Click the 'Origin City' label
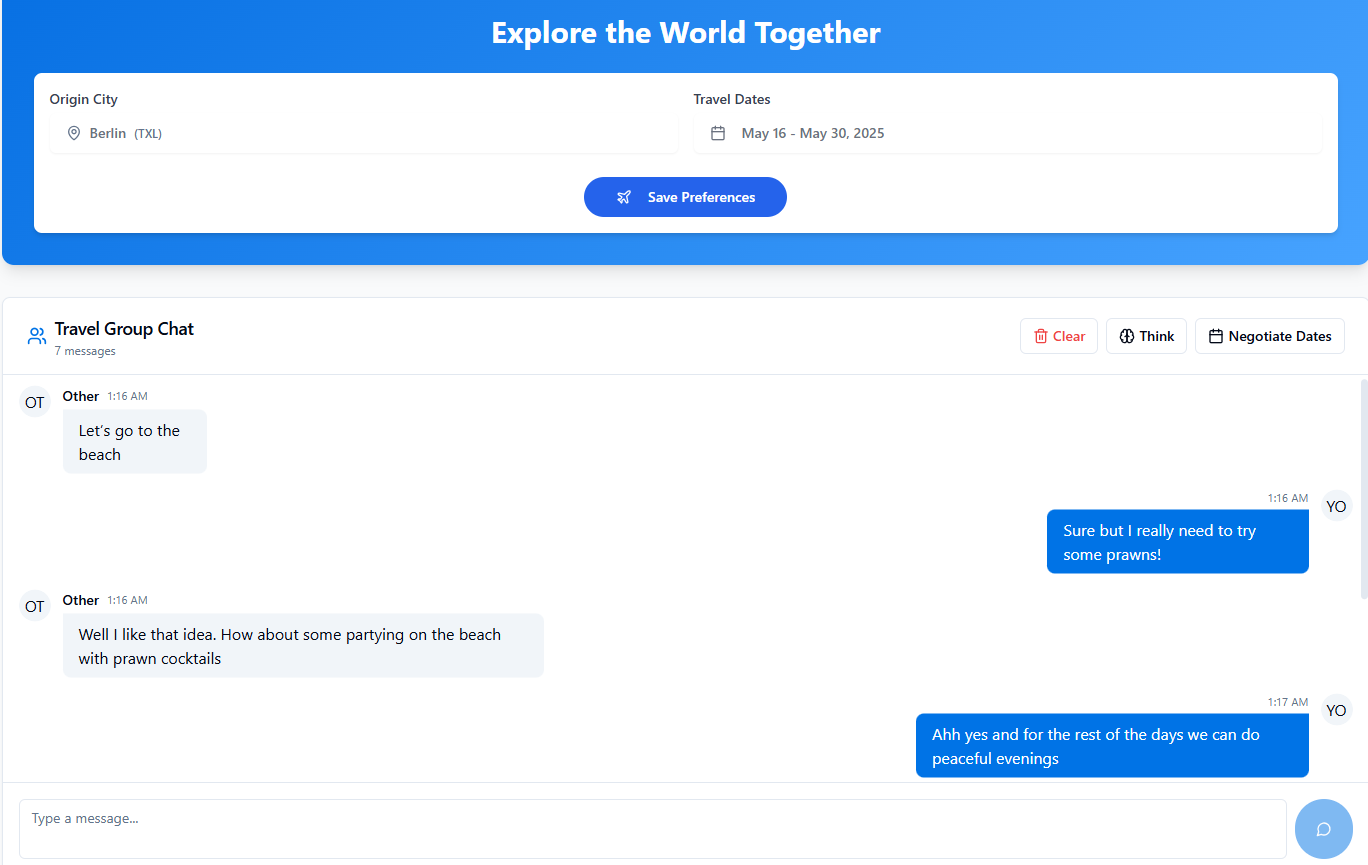Viewport: 1368px width, 865px height. pyautogui.click(x=84, y=99)
